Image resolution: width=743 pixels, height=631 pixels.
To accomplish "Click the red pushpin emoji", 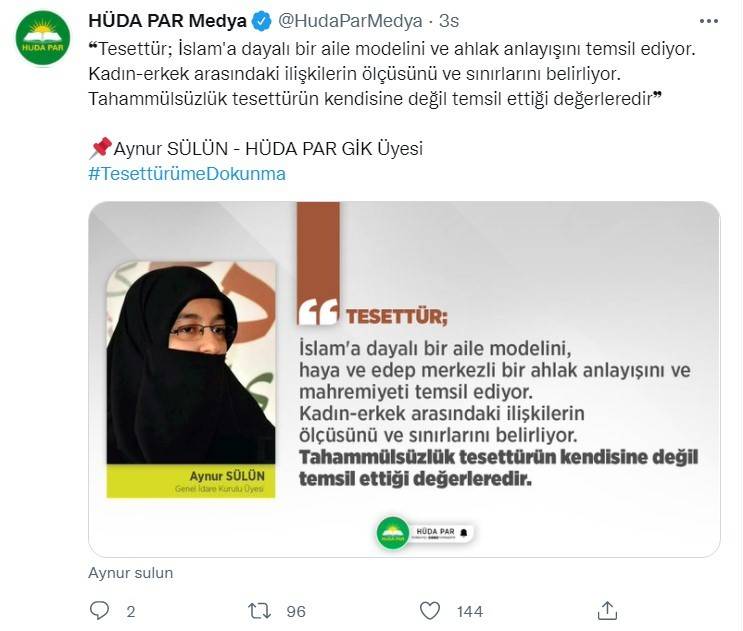I will (100, 148).
